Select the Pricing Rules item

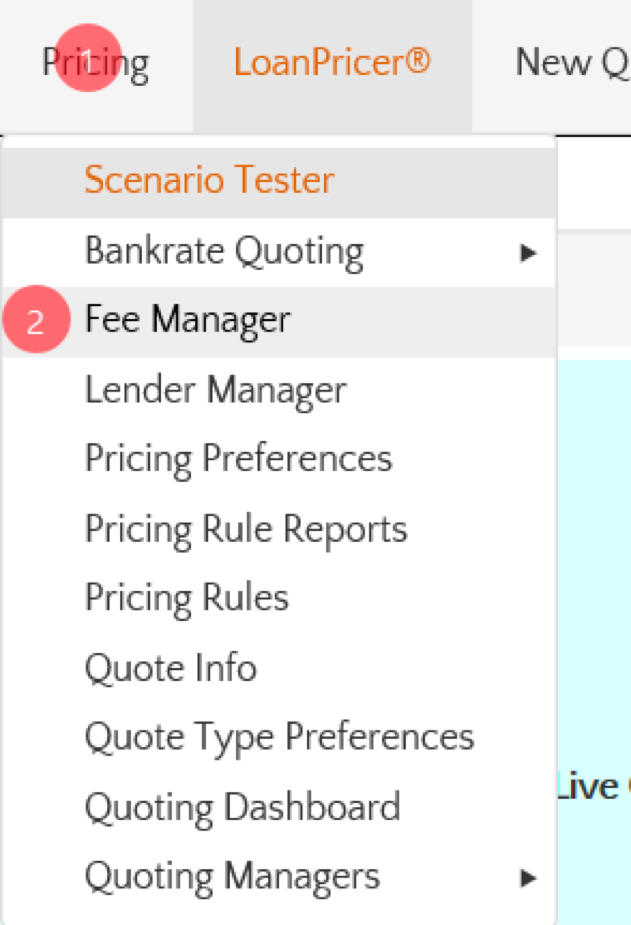coord(187,598)
